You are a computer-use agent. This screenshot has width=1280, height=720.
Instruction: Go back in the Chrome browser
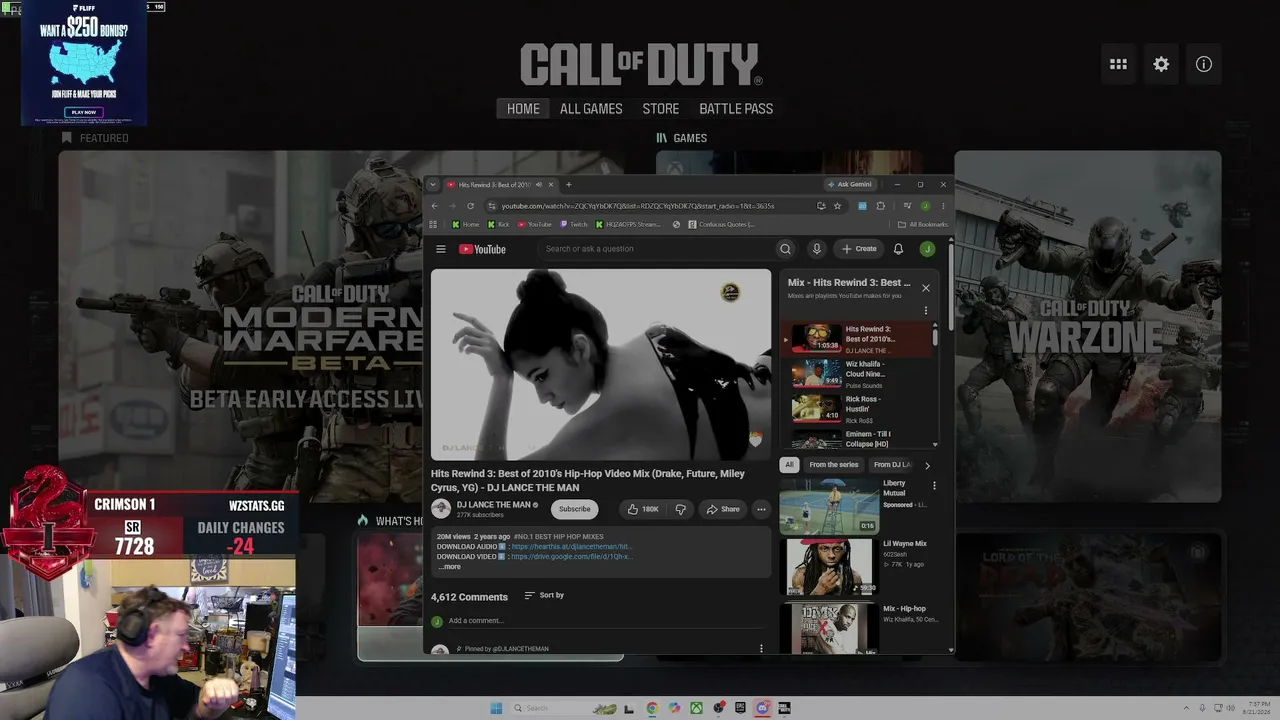434,206
